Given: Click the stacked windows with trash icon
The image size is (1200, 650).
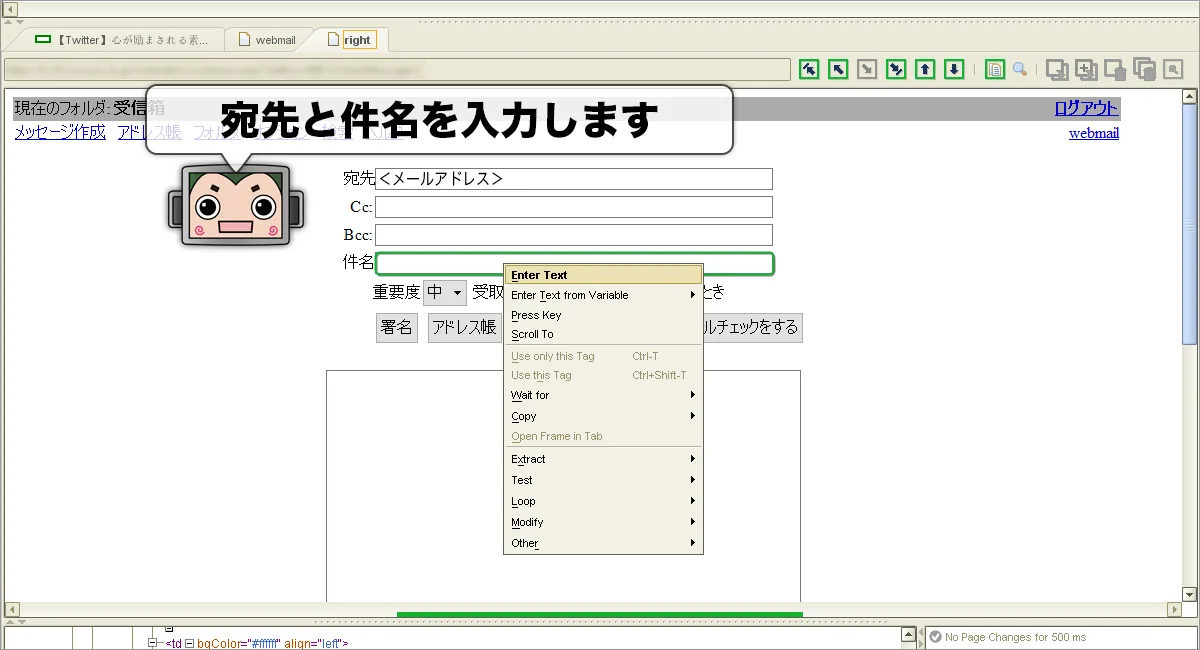Looking at the screenshot, I should click(x=1145, y=69).
